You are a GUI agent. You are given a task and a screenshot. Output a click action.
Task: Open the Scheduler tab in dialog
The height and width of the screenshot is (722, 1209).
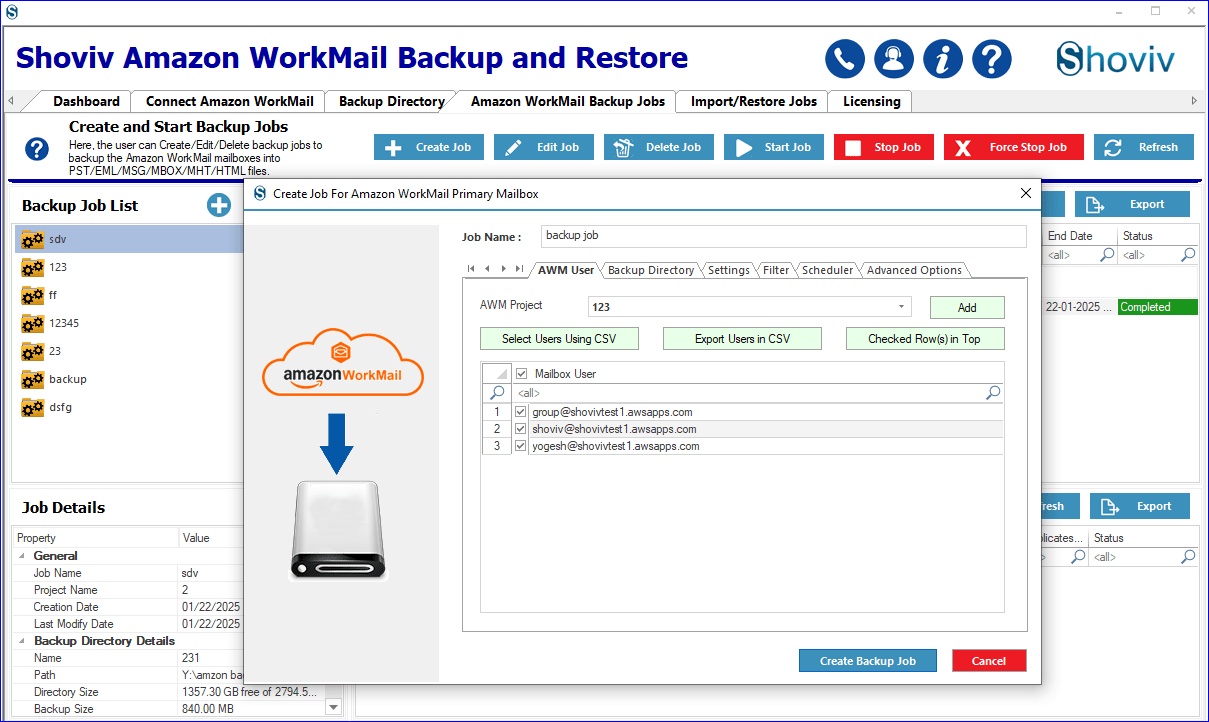(x=828, y=270)
